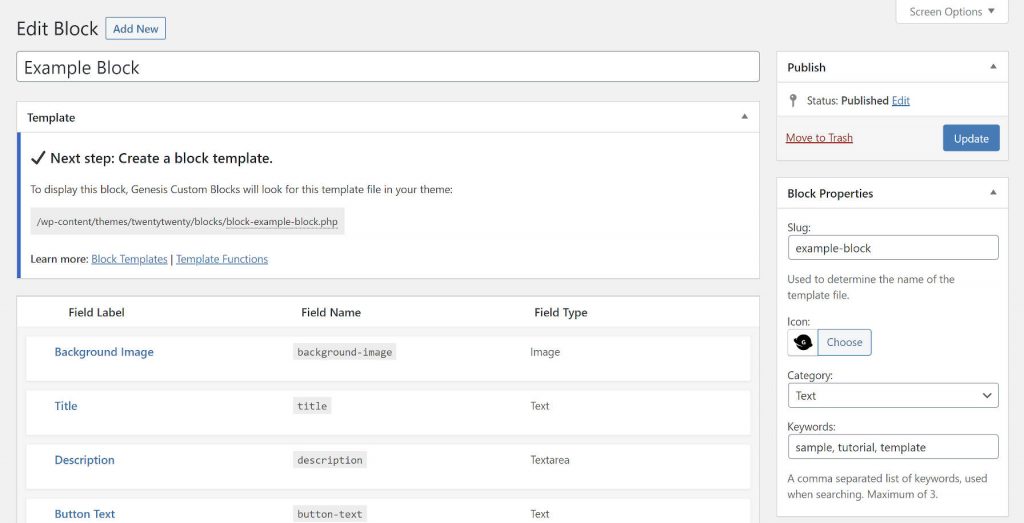Open the Background Image field row
This screenshot has width=1024, height=523.
(x=104, y=352)
